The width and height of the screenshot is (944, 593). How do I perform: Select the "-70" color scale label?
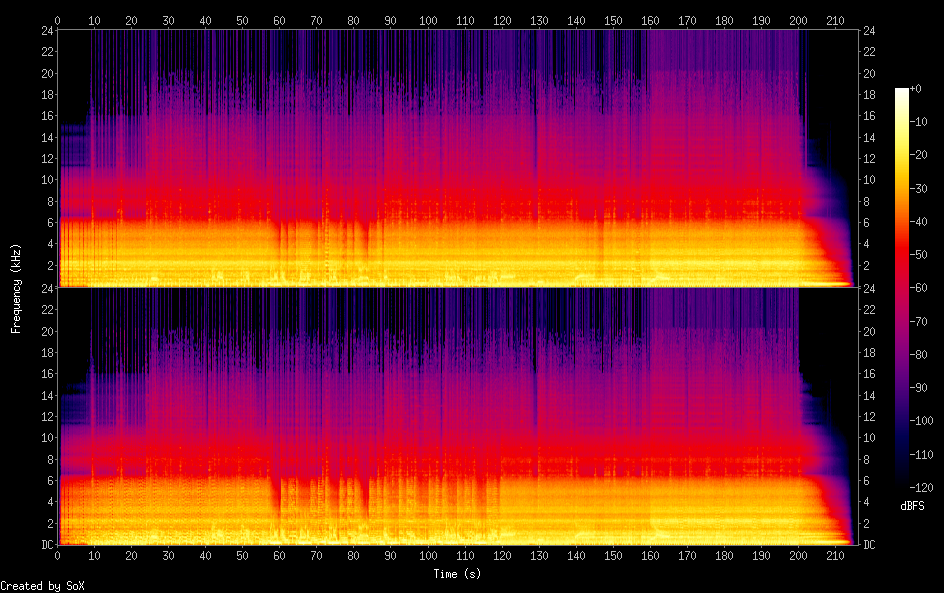point(918,321)
